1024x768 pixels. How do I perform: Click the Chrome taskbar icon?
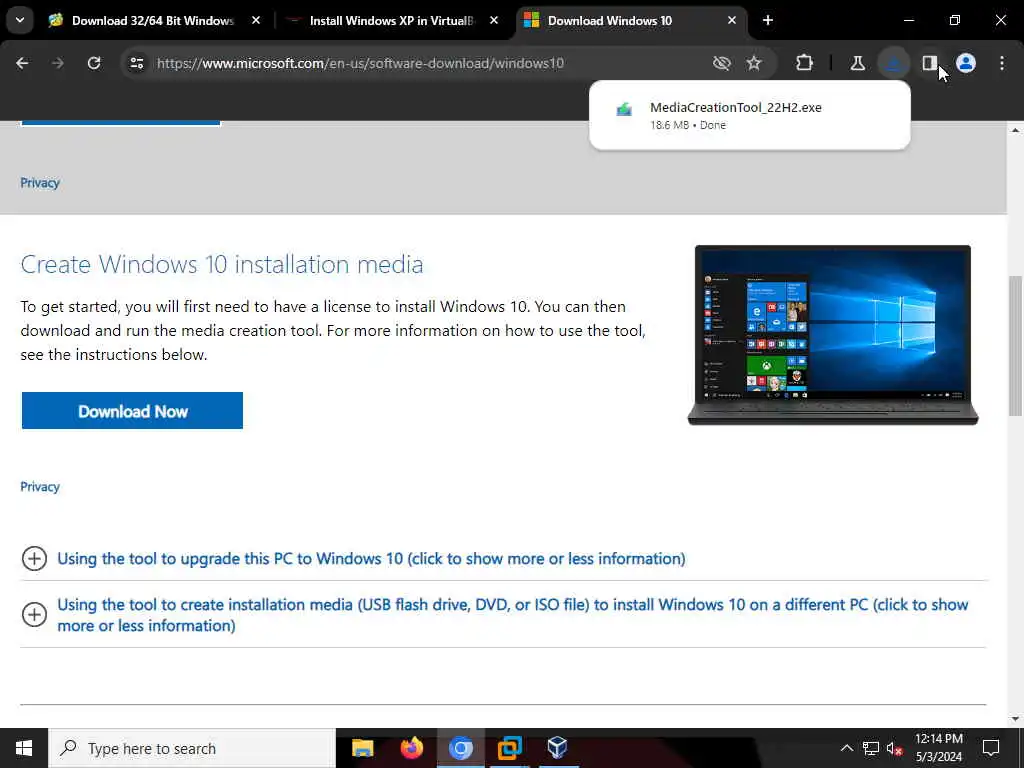click(460, 748)
